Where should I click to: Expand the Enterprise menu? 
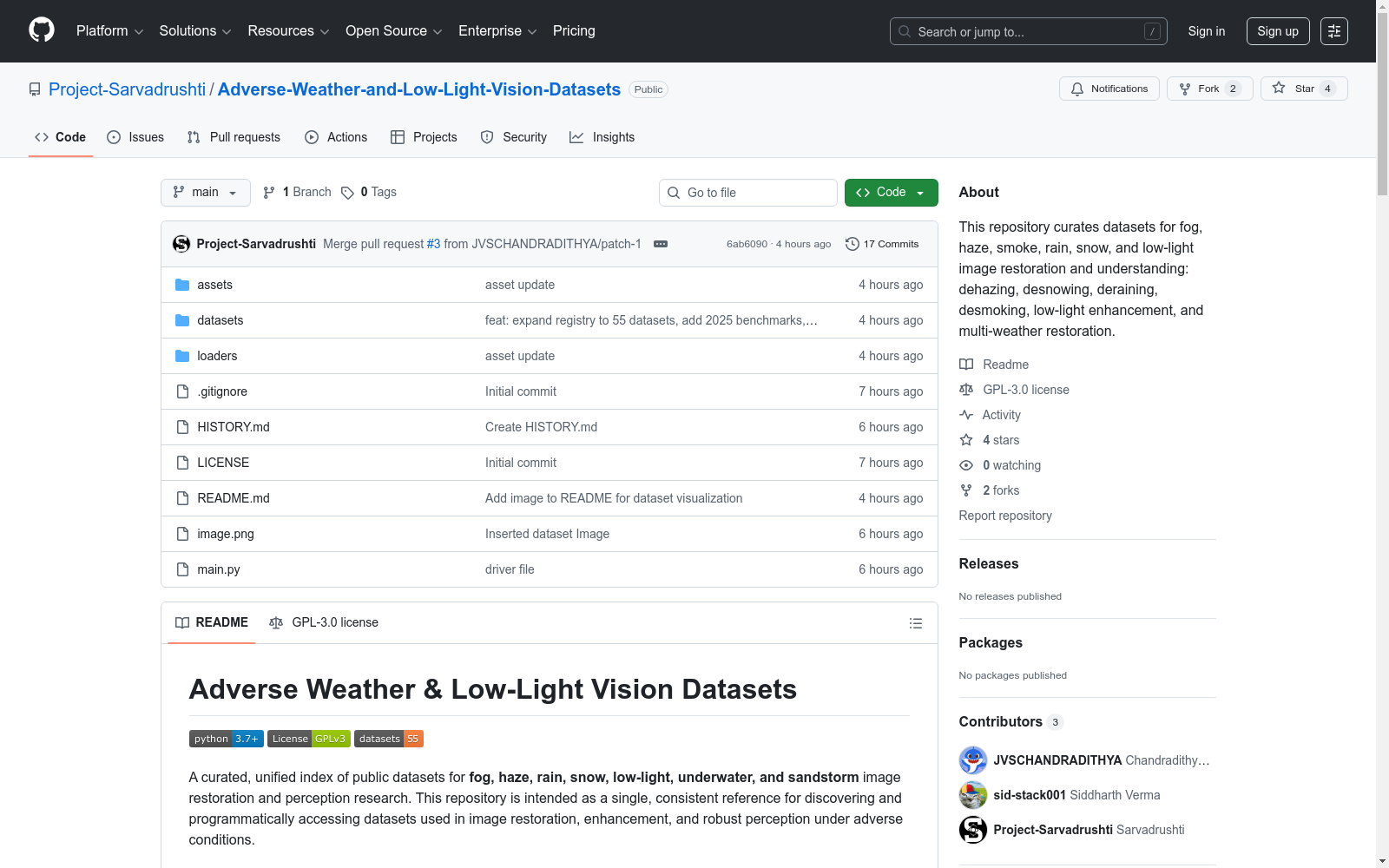[497, 31]
